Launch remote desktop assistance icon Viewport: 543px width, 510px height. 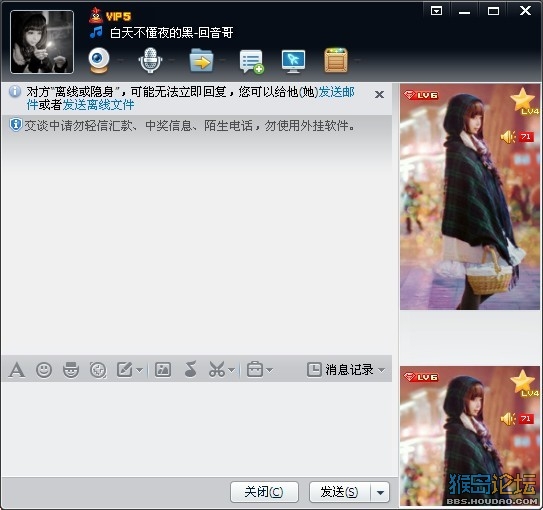tap(293, 61)
